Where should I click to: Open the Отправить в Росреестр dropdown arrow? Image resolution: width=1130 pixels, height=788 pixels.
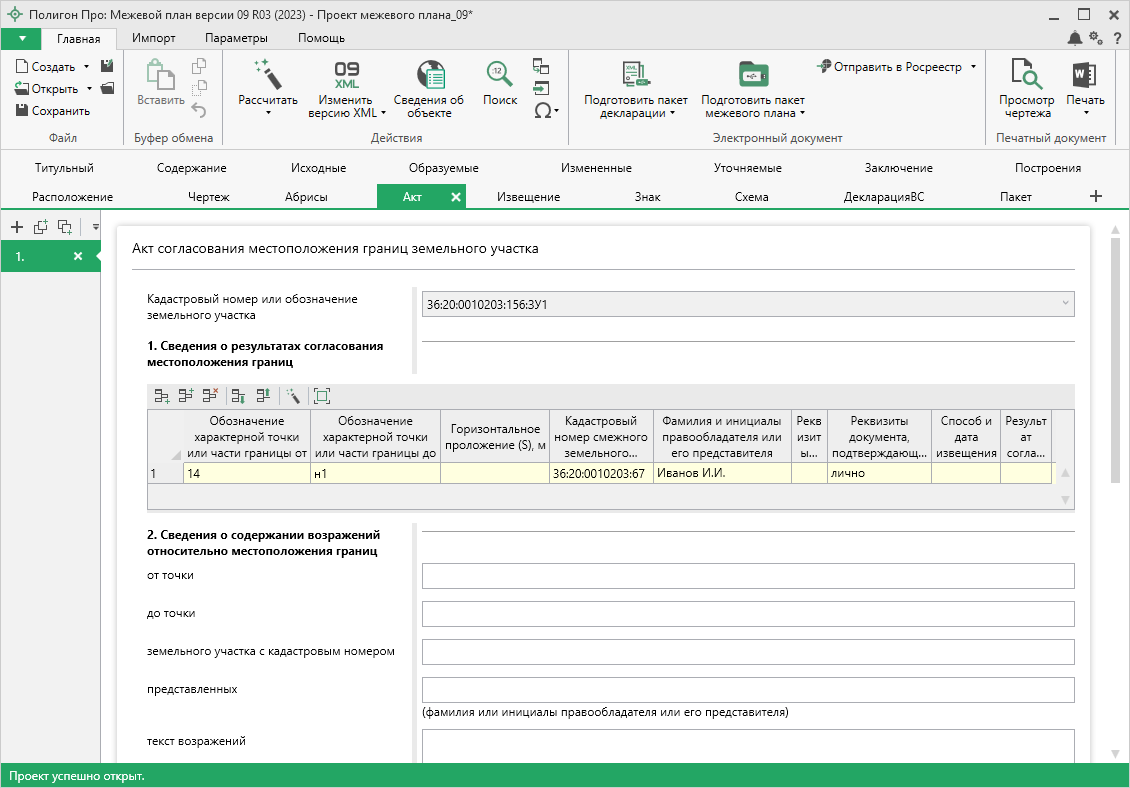point(973,67)
